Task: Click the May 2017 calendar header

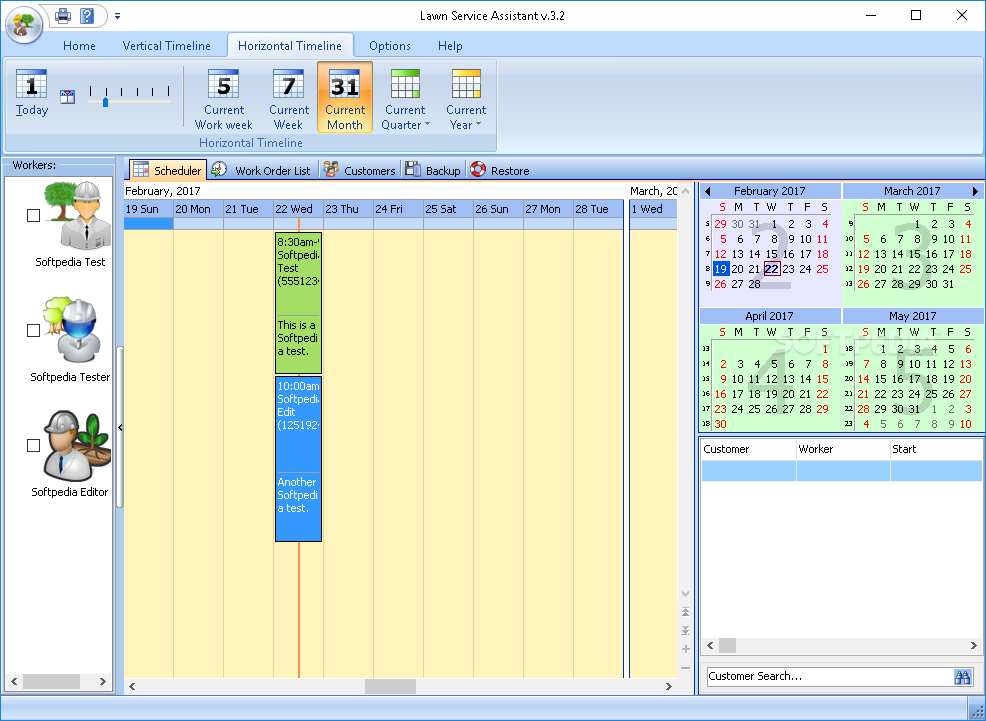Action: point(912,316)
